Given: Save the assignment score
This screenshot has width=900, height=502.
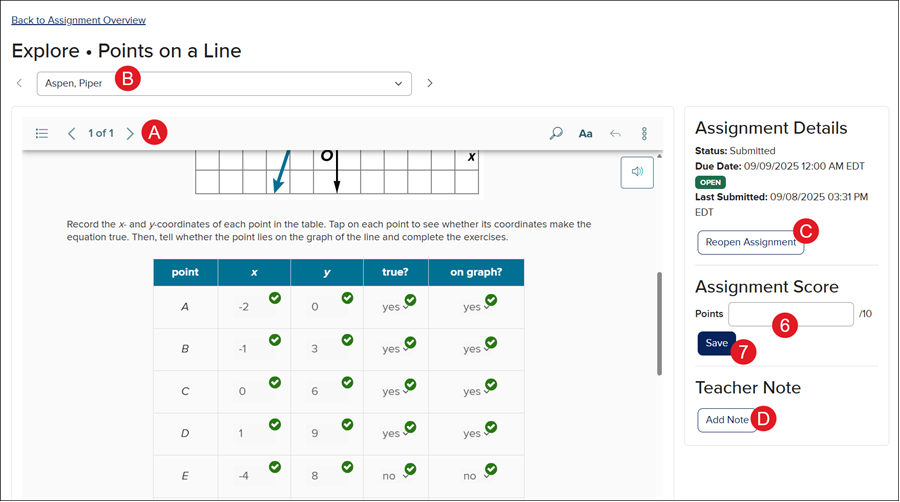Looking at the screenshot, I should tap(716, 343).
